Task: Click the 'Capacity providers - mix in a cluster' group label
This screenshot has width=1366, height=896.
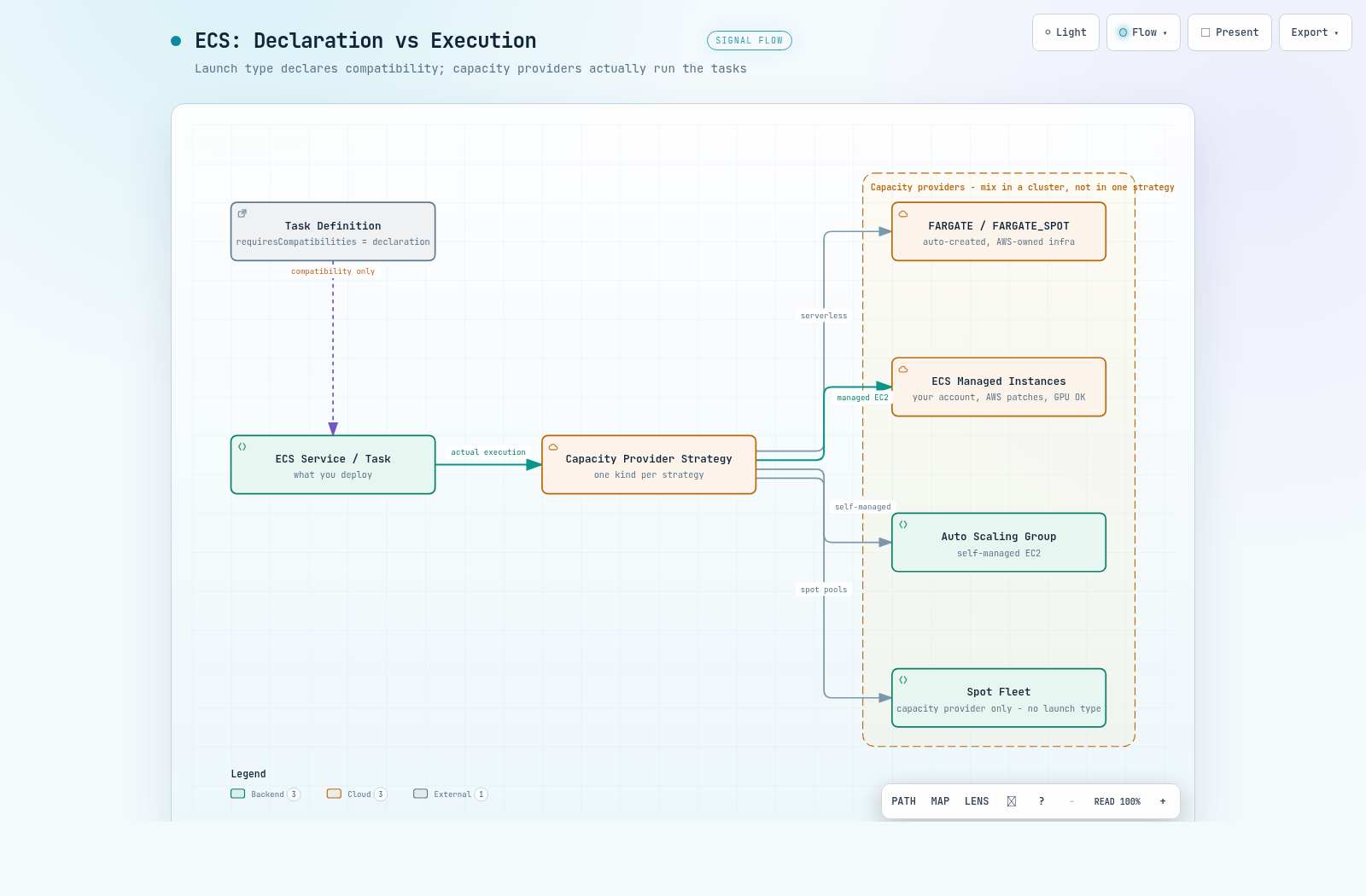Action: pyautogui.click(x=1022, y=188)
